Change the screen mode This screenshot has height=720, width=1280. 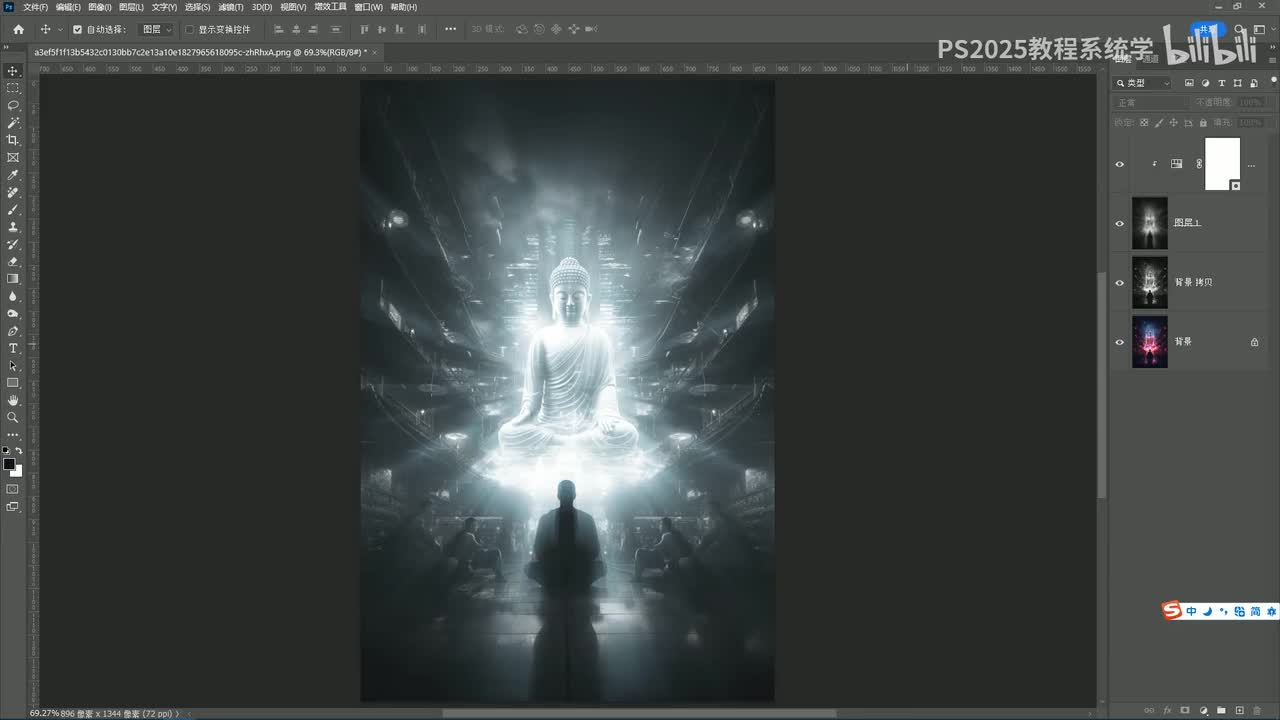[x=13, y=506]
